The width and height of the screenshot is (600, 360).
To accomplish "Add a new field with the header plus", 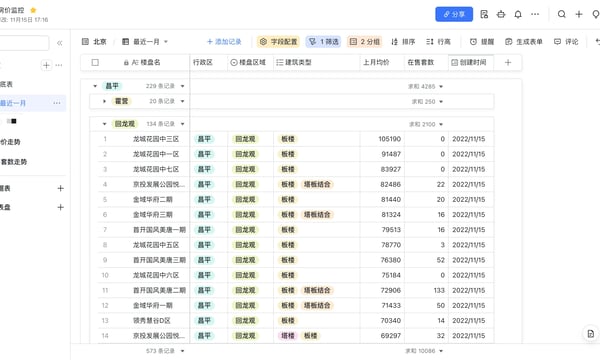I will click(508, 62).
